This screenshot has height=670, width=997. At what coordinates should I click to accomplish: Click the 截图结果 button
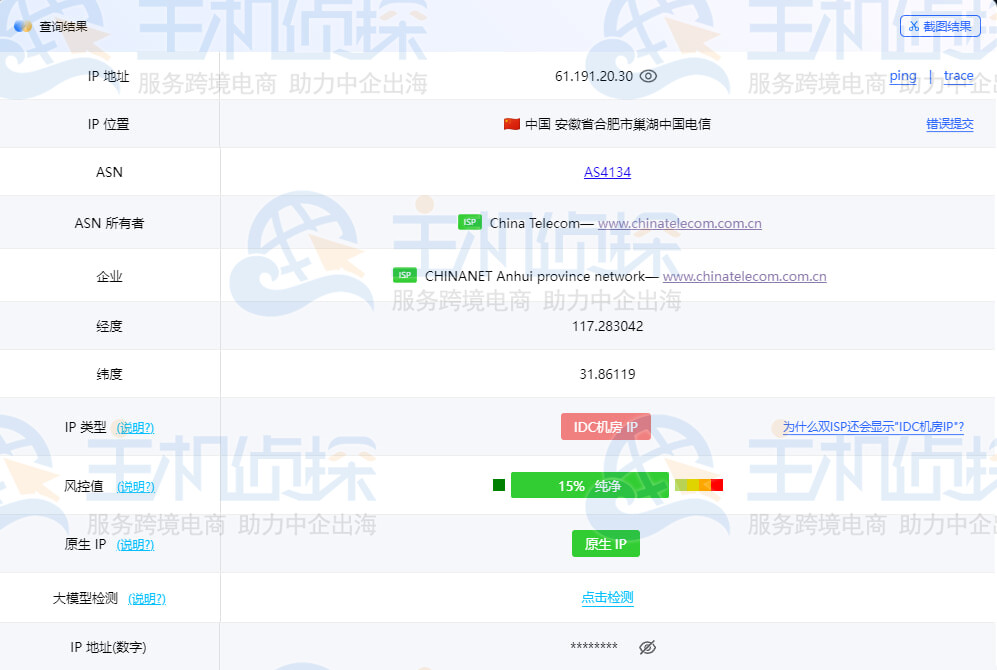939,27
